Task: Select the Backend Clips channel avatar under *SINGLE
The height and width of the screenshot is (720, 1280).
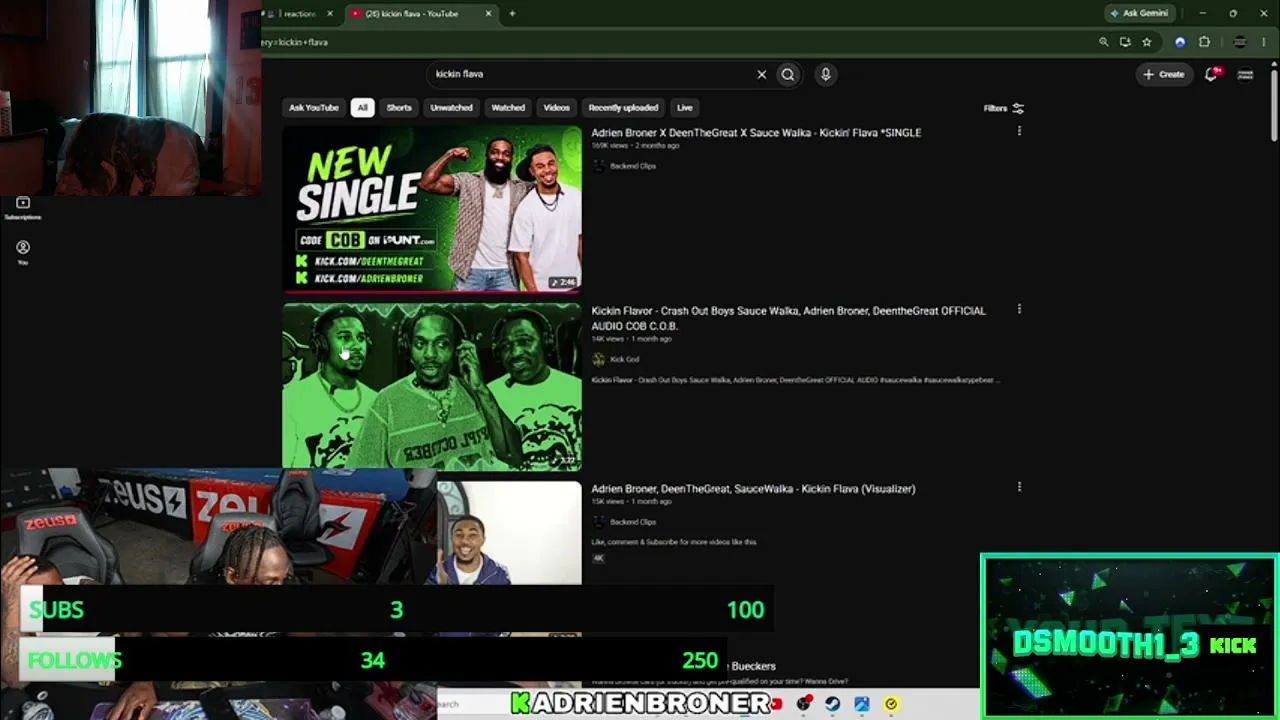Action: 599,166
